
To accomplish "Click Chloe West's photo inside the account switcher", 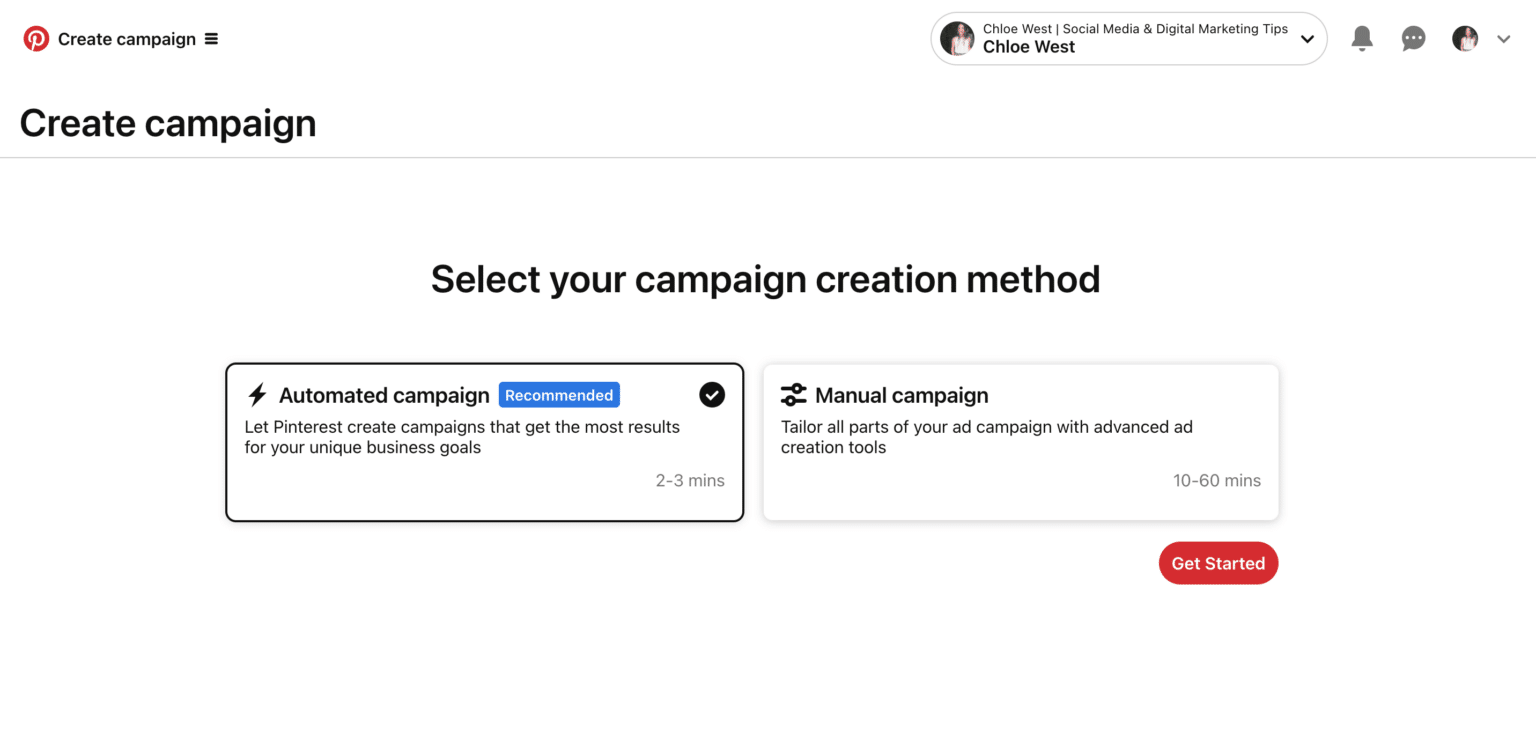I will [x=957, y=38].
